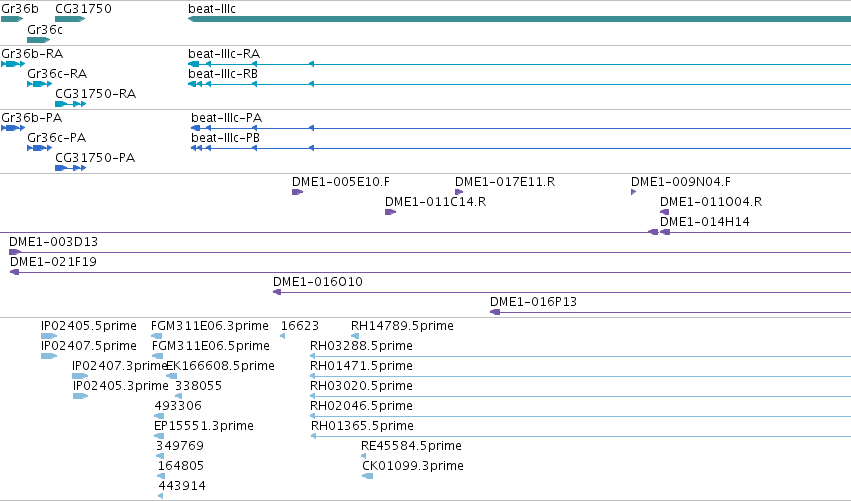
Task: Click the beat-IIIc-RA transcript line
Action: (x=519, y=64)
